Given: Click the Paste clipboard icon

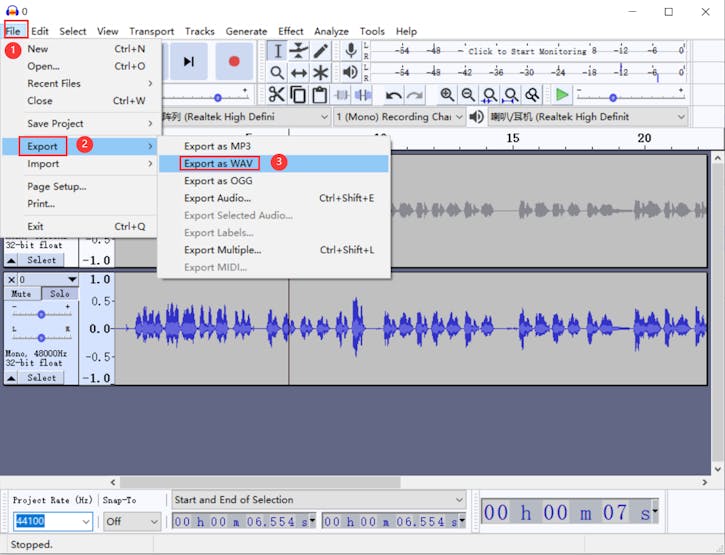Looking at the screenshot, I should tap(320, 95).
